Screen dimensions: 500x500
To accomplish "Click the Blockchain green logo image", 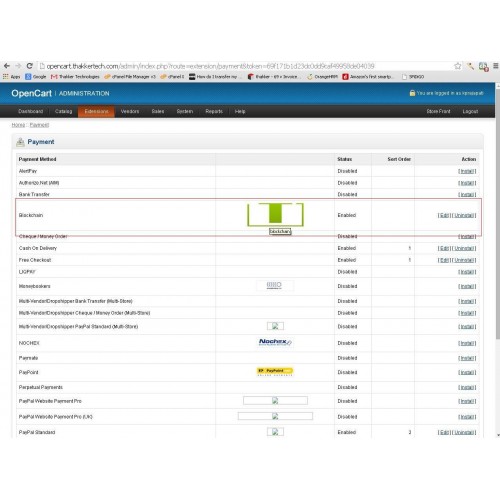I will pyautogui.click(x=275, y=215).
